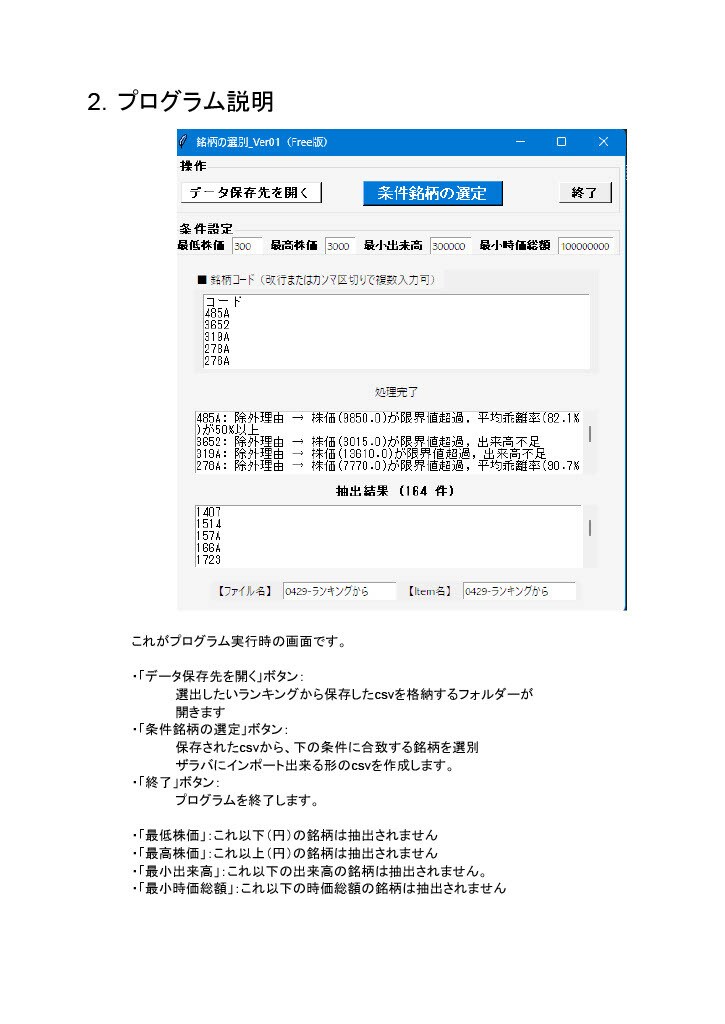Click the 【Item名】 input field
Viewport: 725px width, 1024px height.
519,591
